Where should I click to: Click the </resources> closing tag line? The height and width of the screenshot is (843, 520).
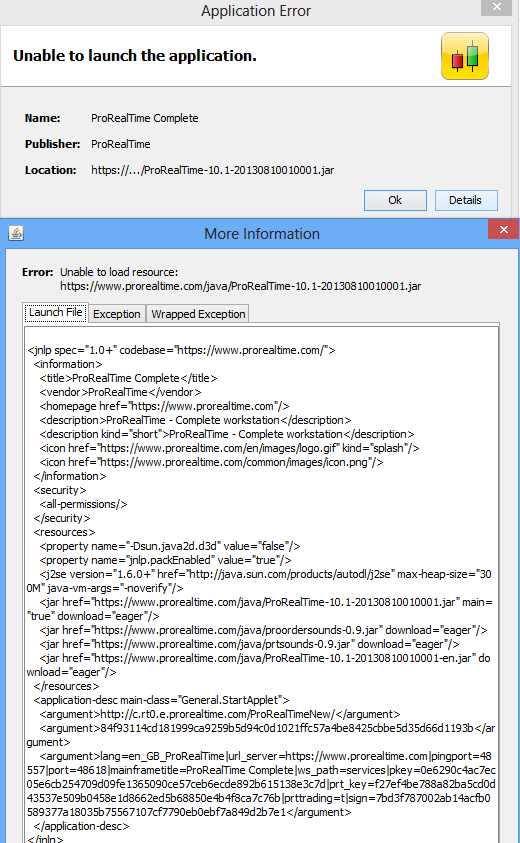66,686
